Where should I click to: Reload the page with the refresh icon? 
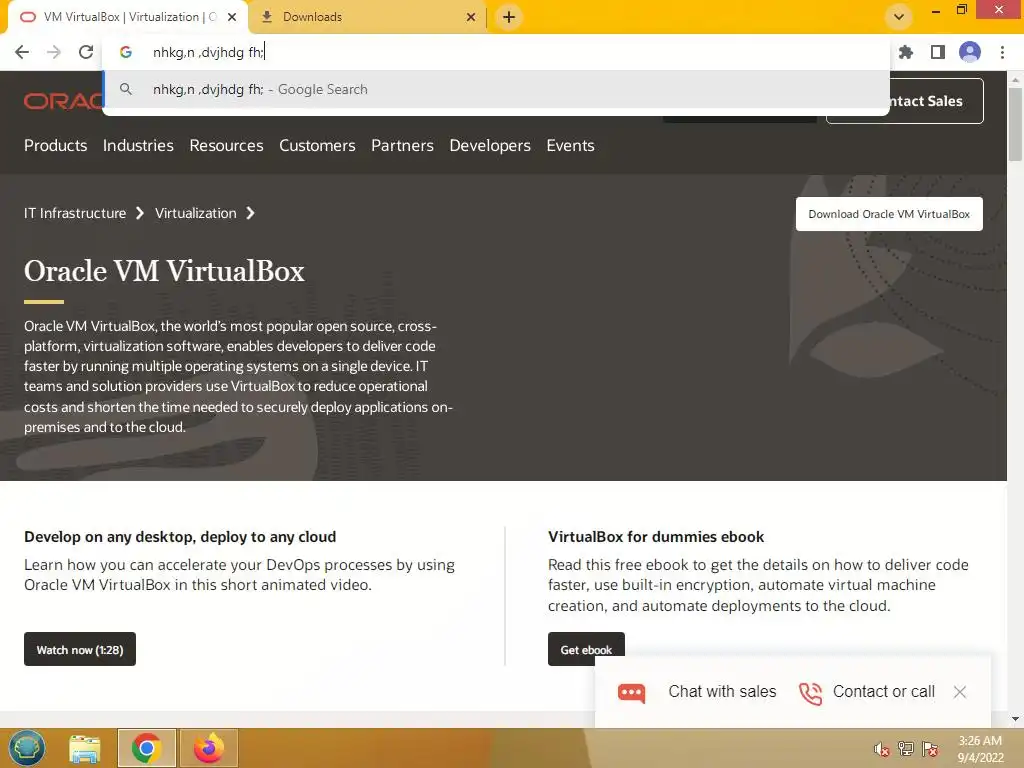tap(86, 52)
